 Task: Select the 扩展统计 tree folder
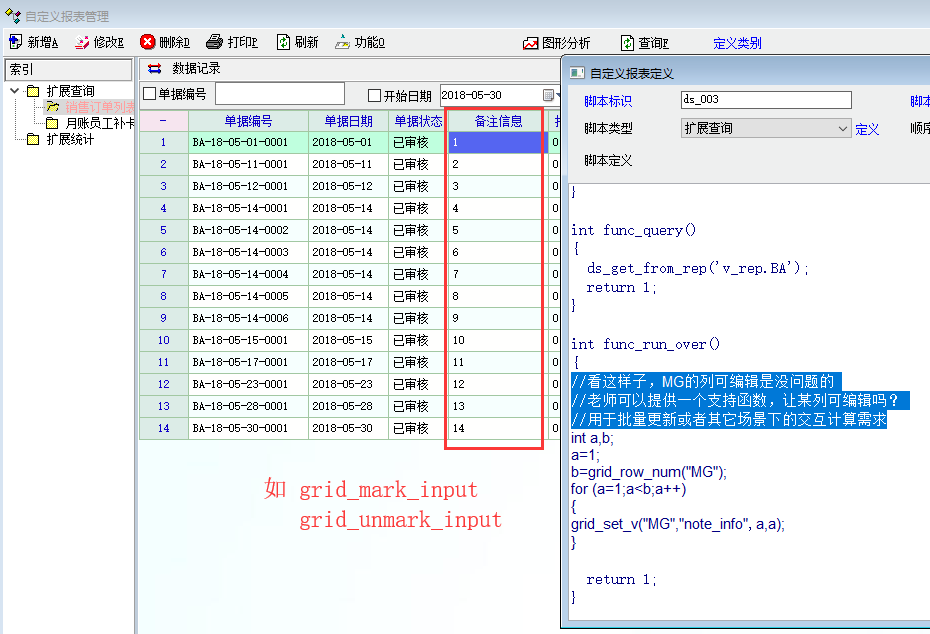(70, 139)
